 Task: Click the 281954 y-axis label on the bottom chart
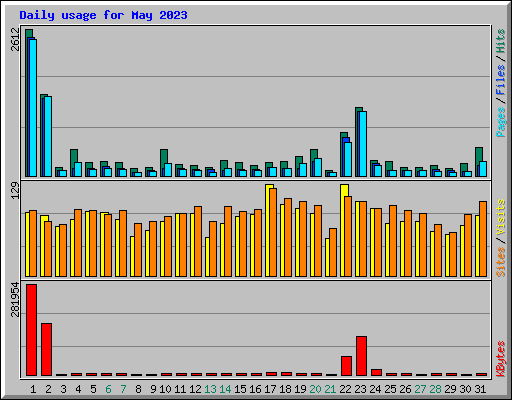point(15,299)
